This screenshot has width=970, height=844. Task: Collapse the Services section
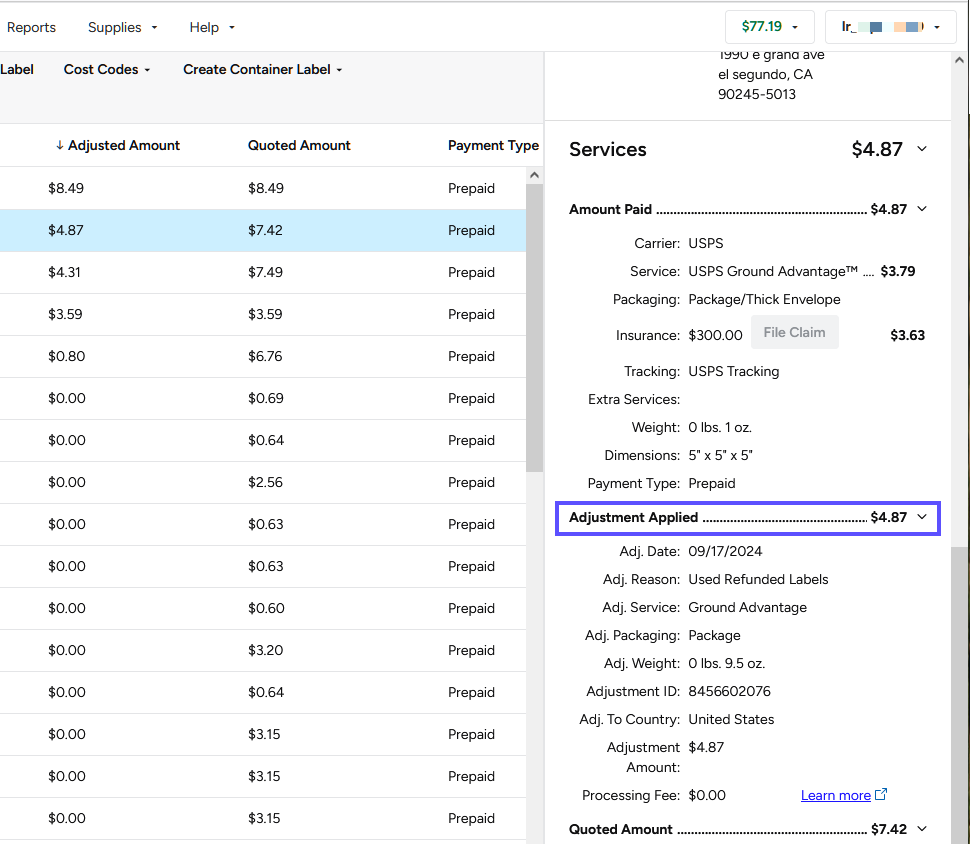[x=920, y=149]
